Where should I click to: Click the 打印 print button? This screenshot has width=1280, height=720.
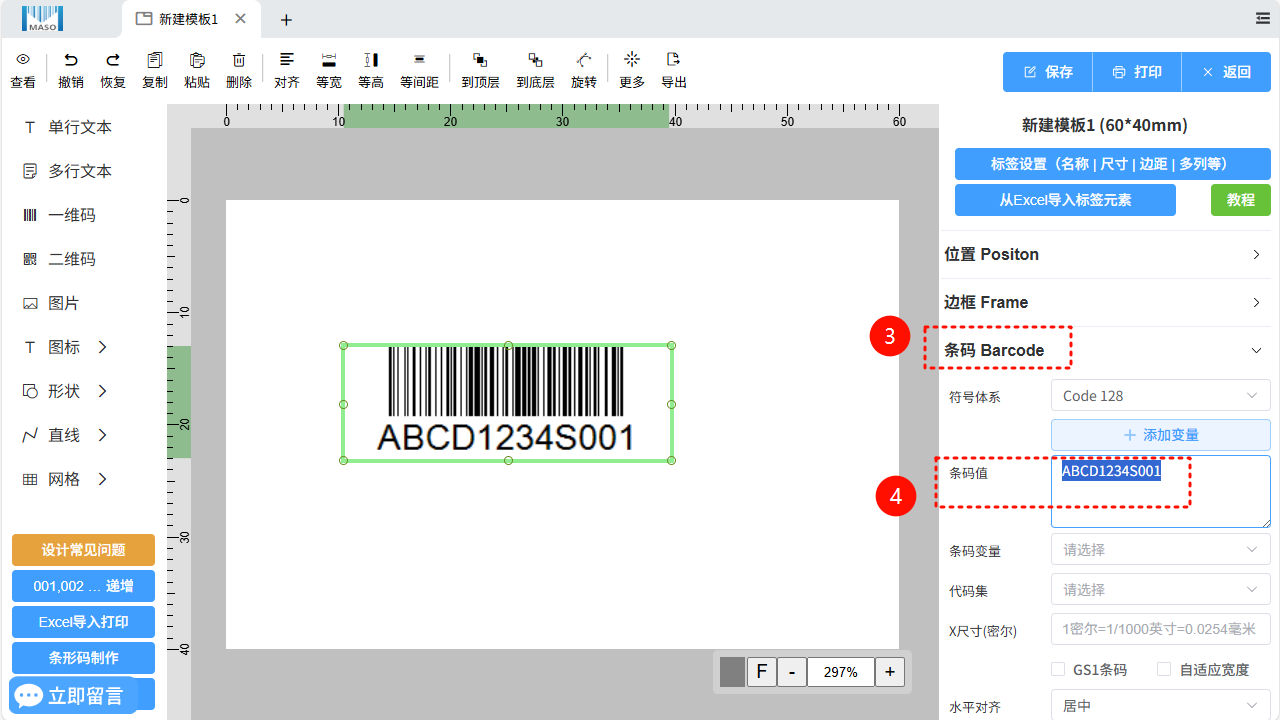click(x=1137, y=72)
